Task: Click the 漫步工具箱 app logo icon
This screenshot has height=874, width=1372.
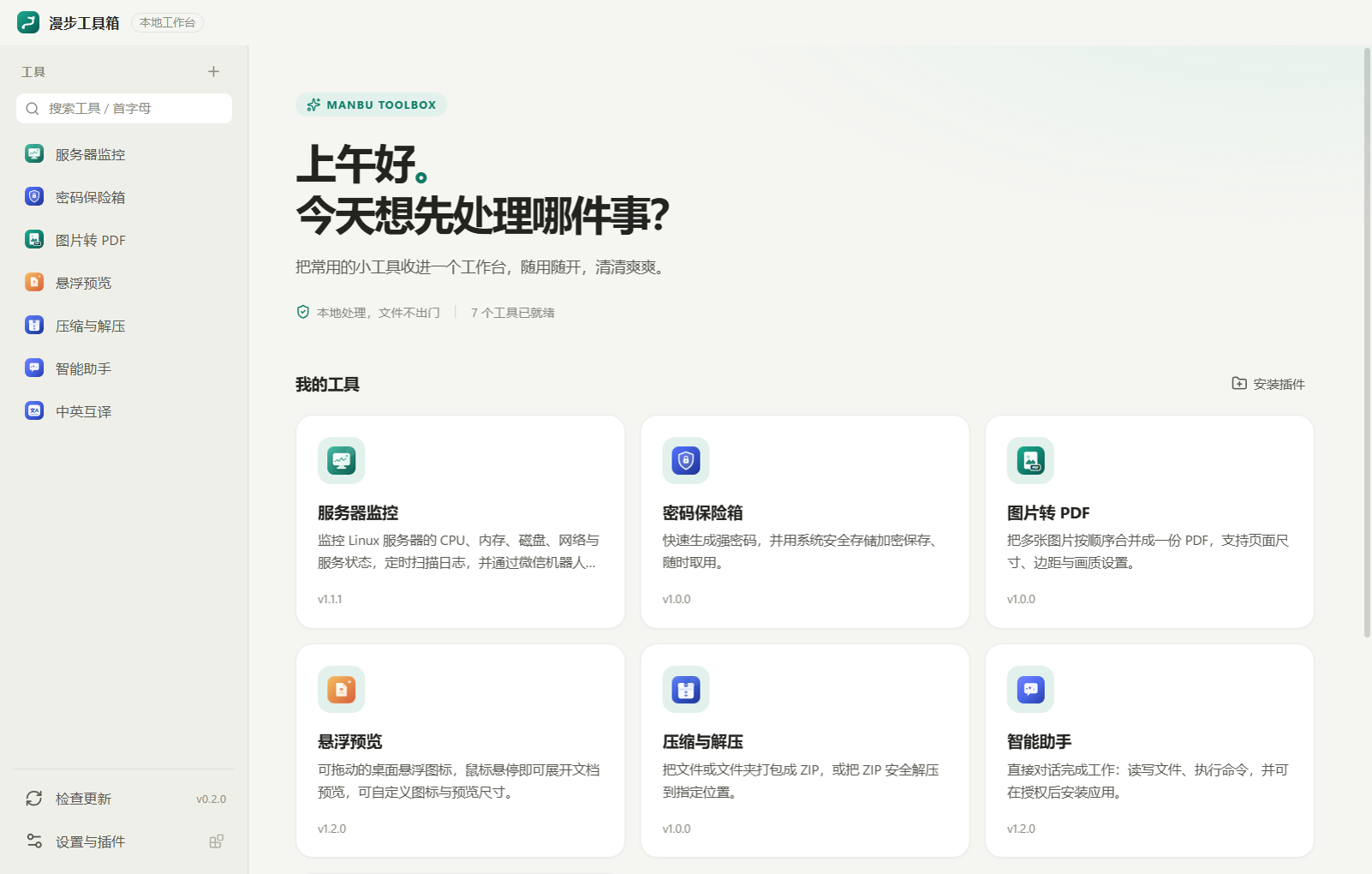Action: [x=28, y=22]
